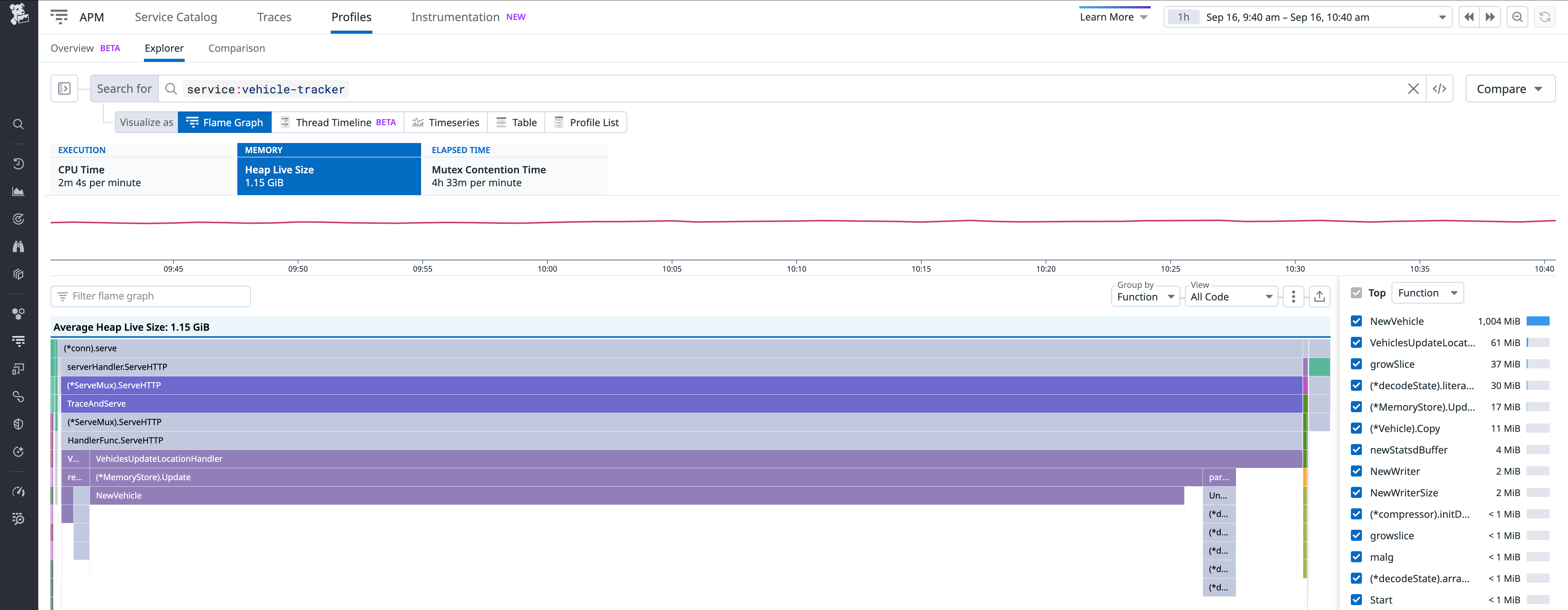Click the zoom-out magnifier icon near the time range
This screenshot has height=610, width=1568.
[x=1517, y=17]
